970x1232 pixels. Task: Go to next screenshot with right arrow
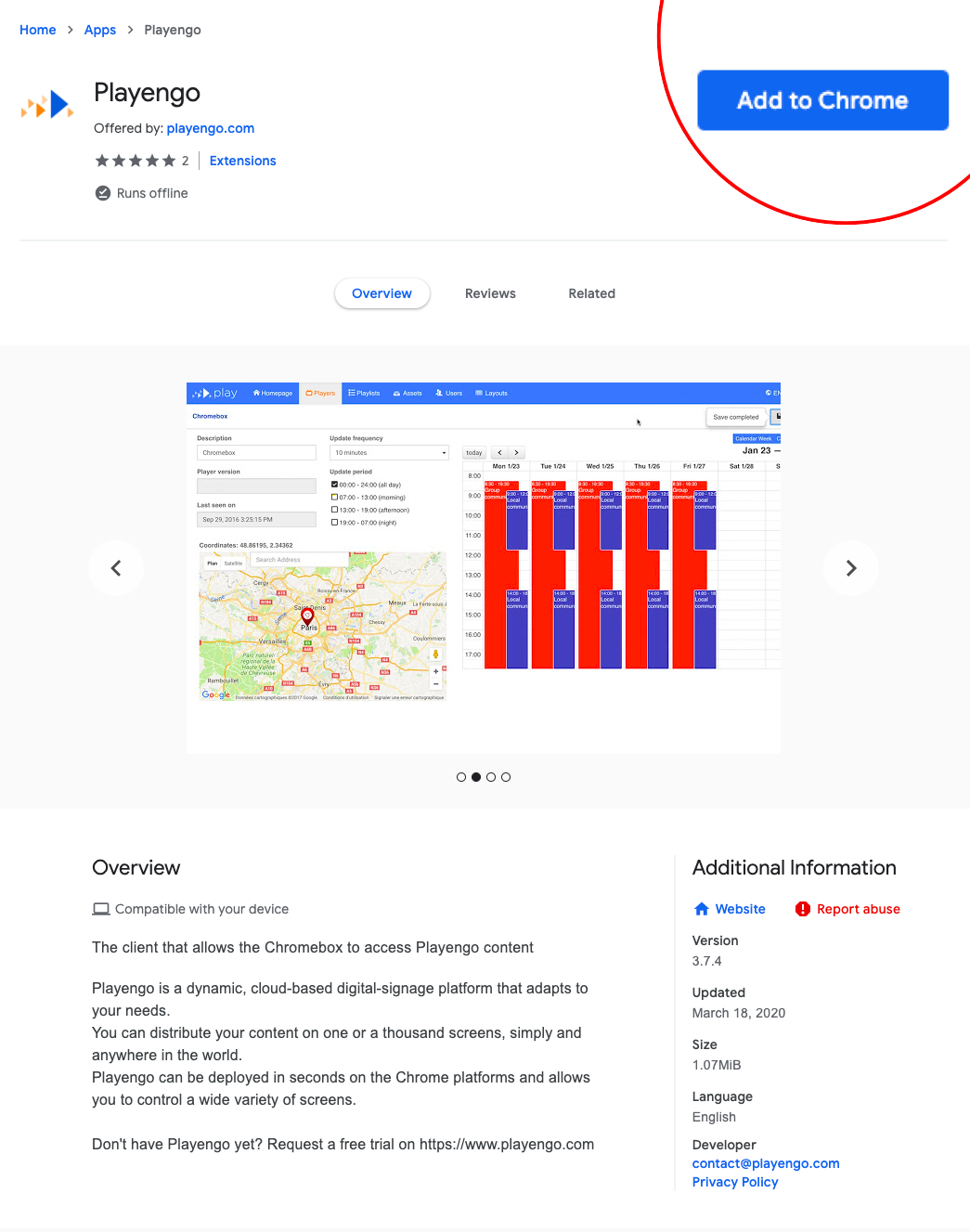coord(851,568)
